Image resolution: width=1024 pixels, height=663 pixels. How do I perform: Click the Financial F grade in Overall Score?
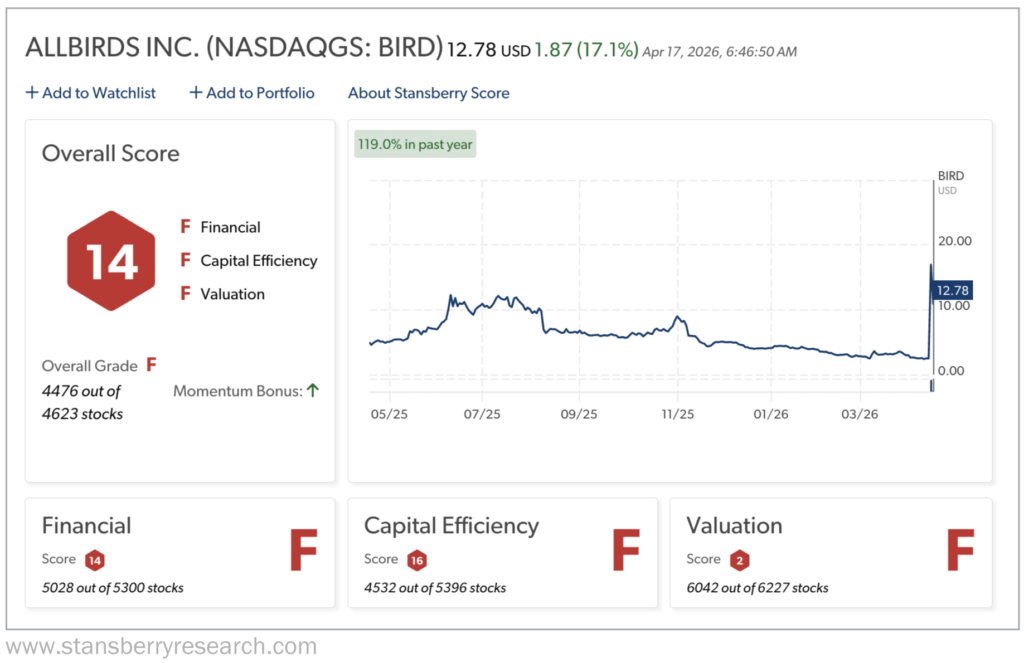tap(185, 227)
